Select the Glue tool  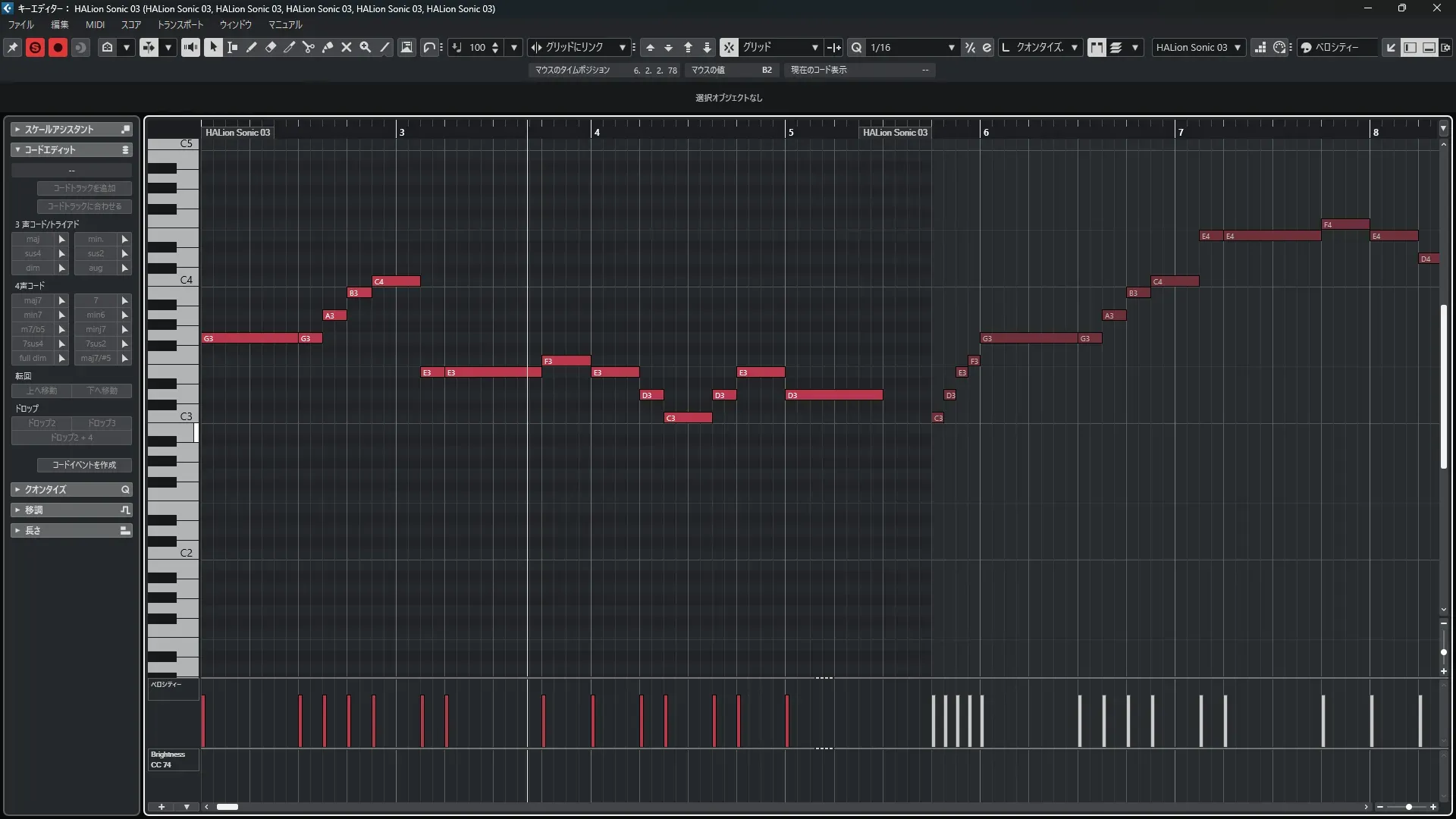pyautogui.click(x=328, y=47)
